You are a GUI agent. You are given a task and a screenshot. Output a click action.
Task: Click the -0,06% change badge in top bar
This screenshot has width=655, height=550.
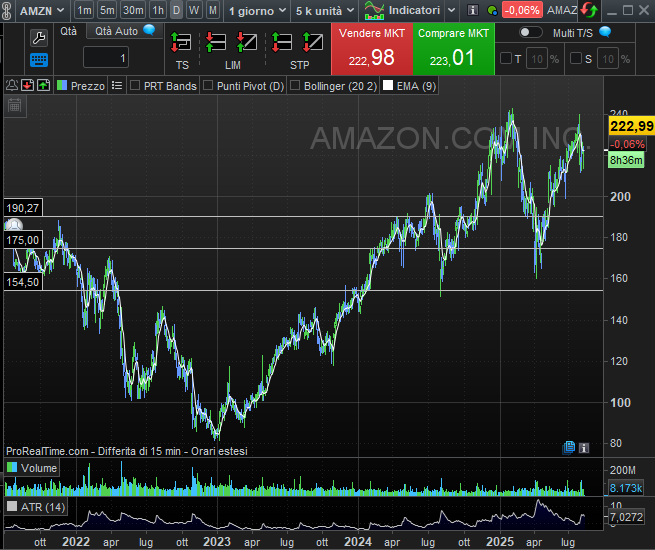[522, 10]
